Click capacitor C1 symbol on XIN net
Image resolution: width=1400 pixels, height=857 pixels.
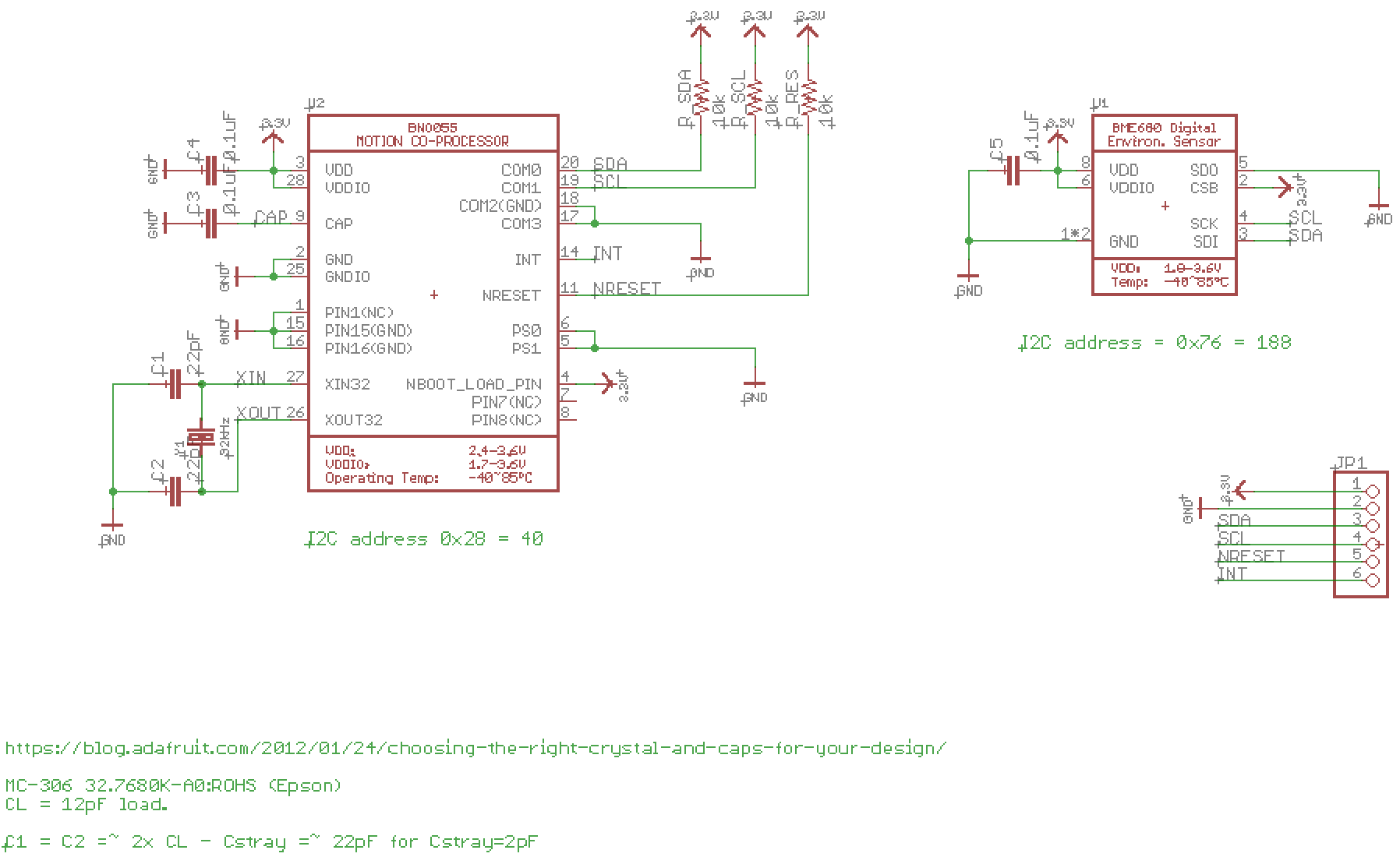pyautogui.click(x=175, y=384)
